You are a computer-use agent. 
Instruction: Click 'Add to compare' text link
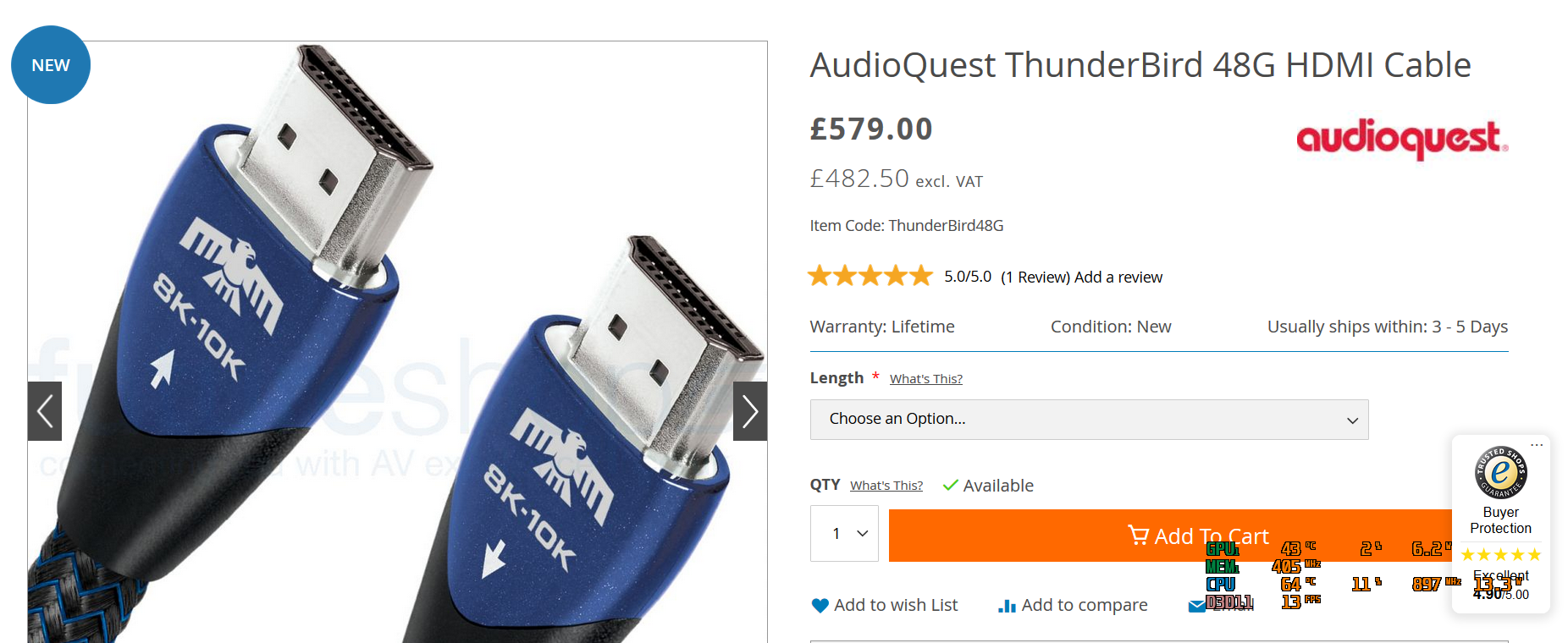(1085, 605)
